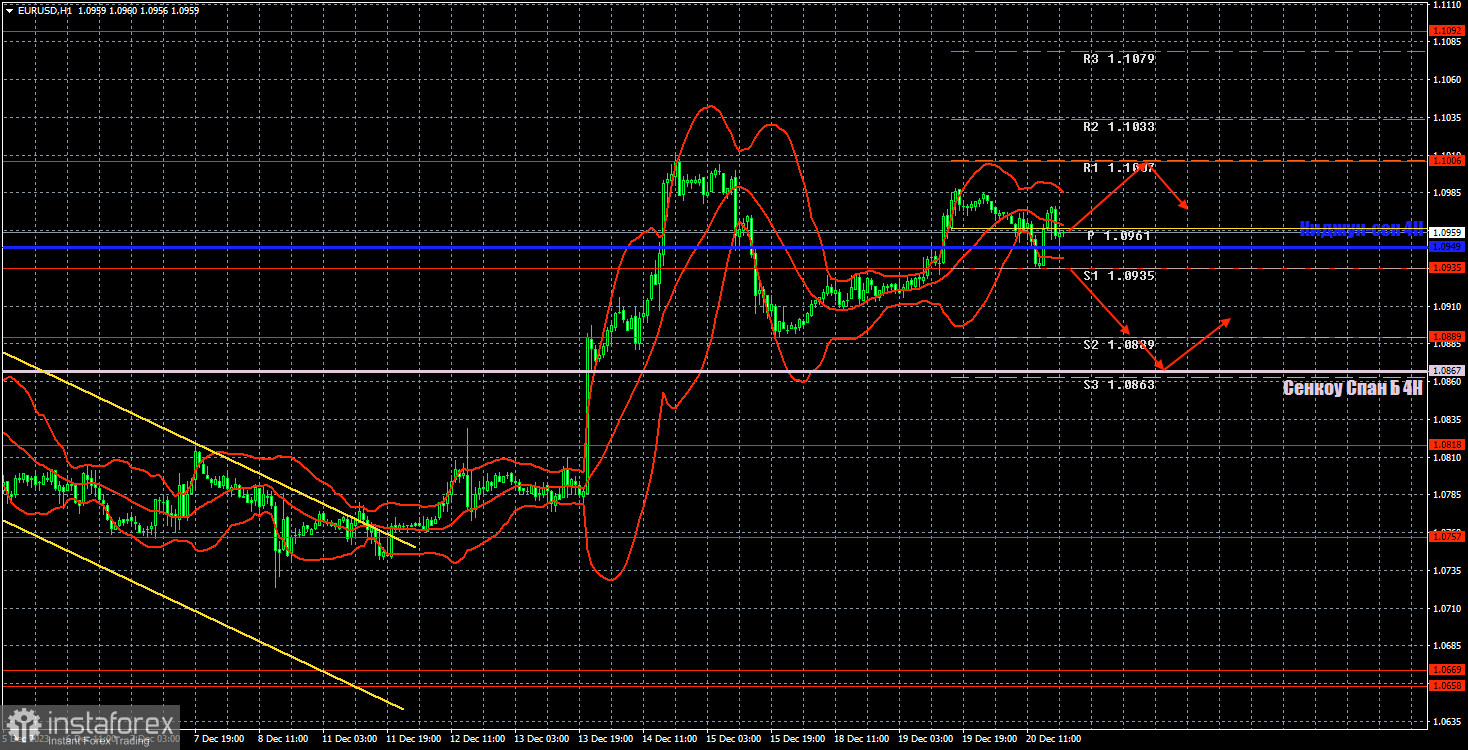Open the chart menu arrow beside EURUSD,H1

point(9,10)
